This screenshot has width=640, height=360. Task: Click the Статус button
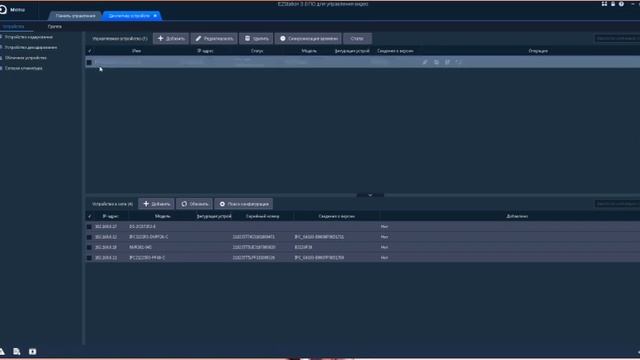click(357, 38)
